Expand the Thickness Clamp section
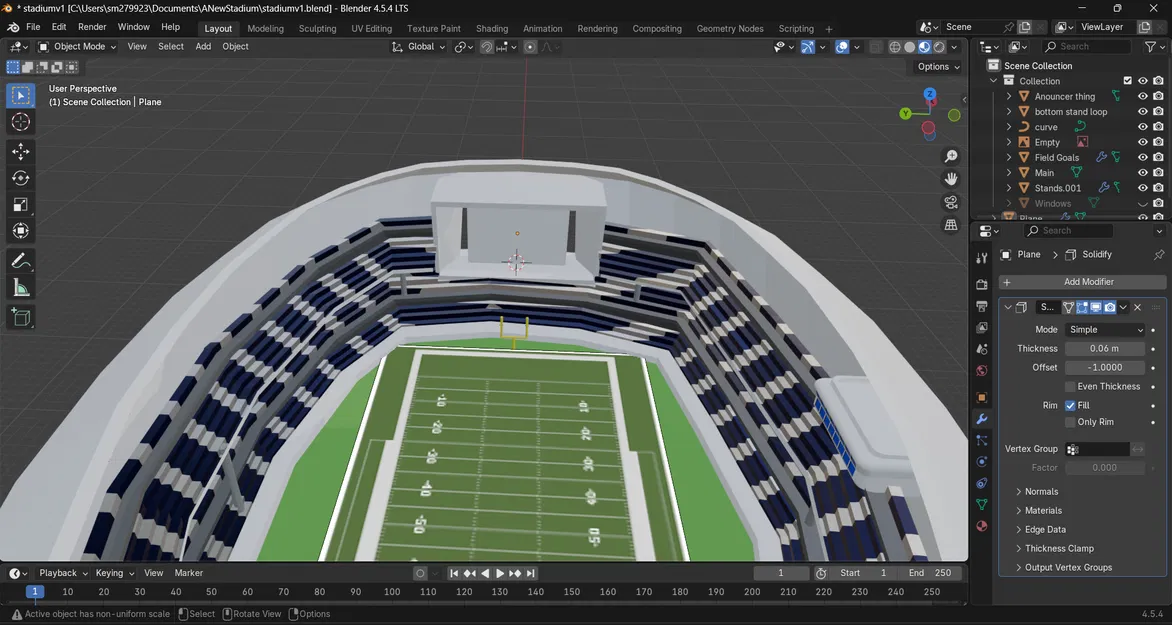1172x625 pixels. click(x=1058, y=548)
